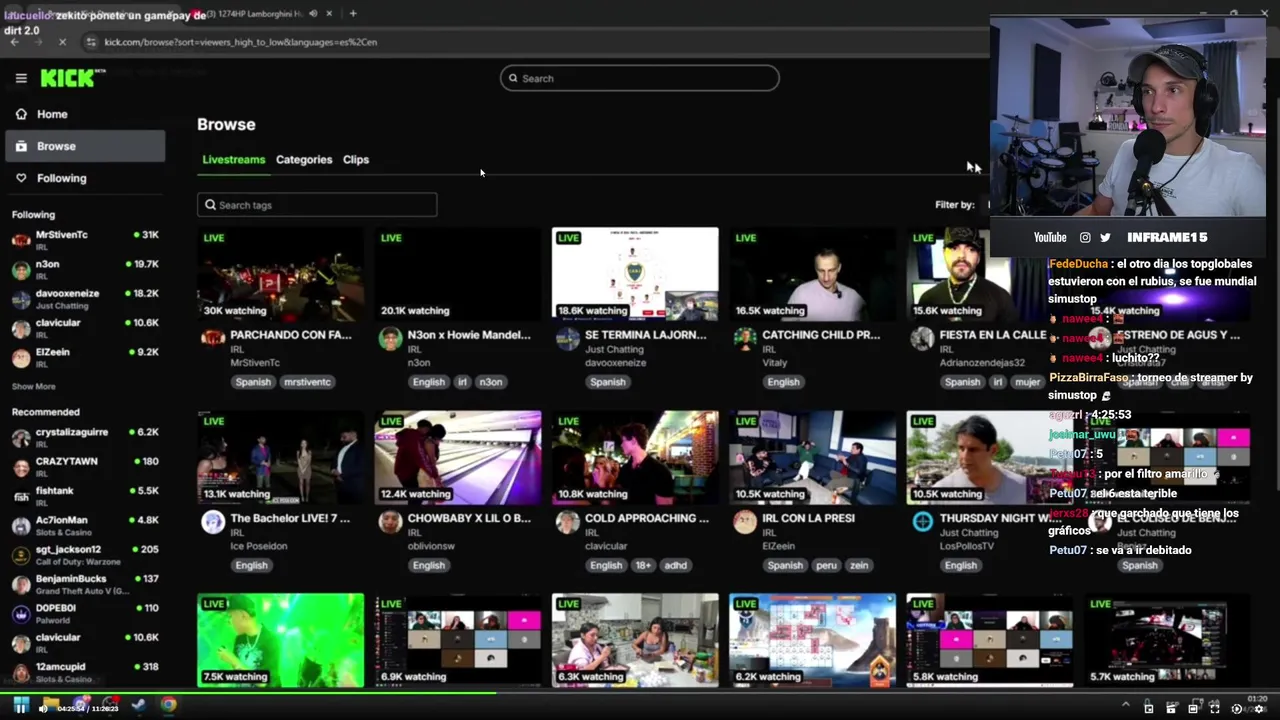Click the DOPEBOI channel avatar
This screenshot has height=720, width=1280.
[x=21, y=613]
